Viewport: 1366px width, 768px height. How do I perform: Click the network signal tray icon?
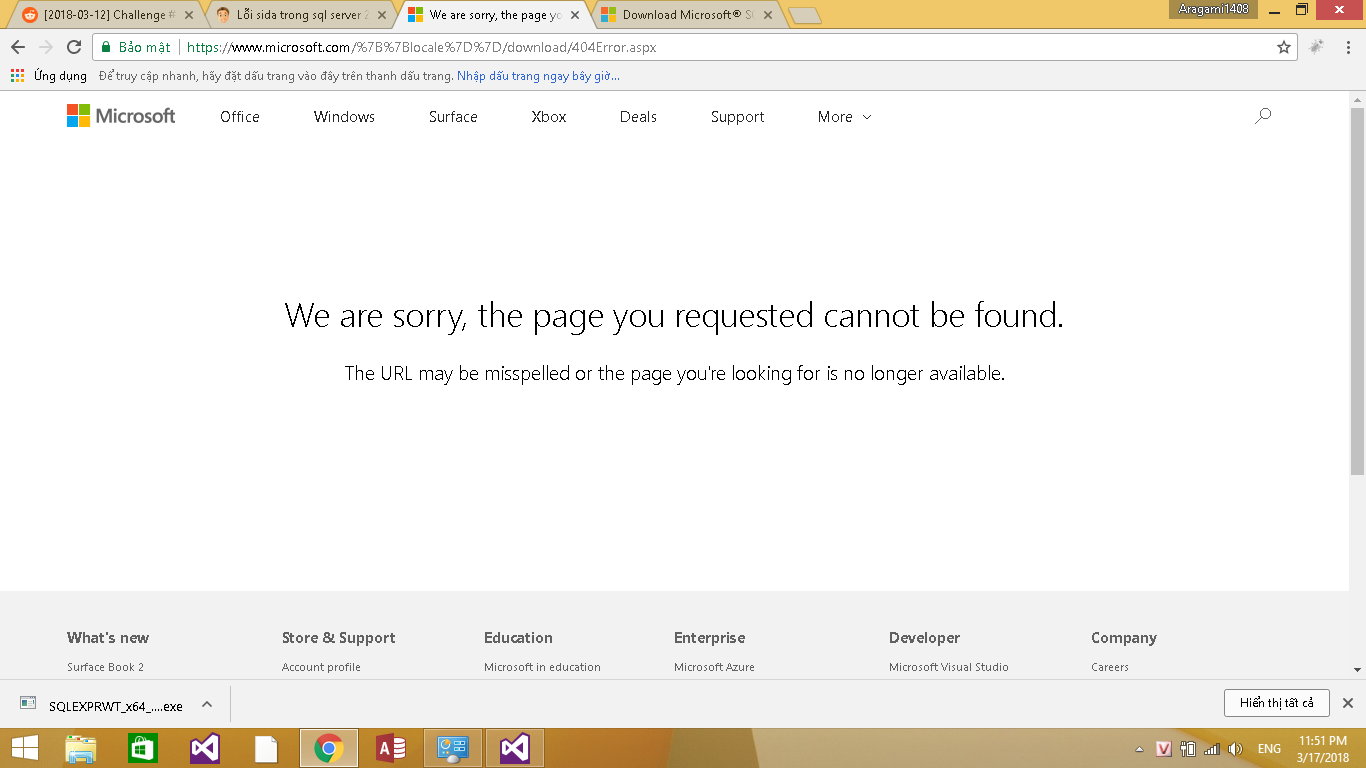tap(1211, 749)
